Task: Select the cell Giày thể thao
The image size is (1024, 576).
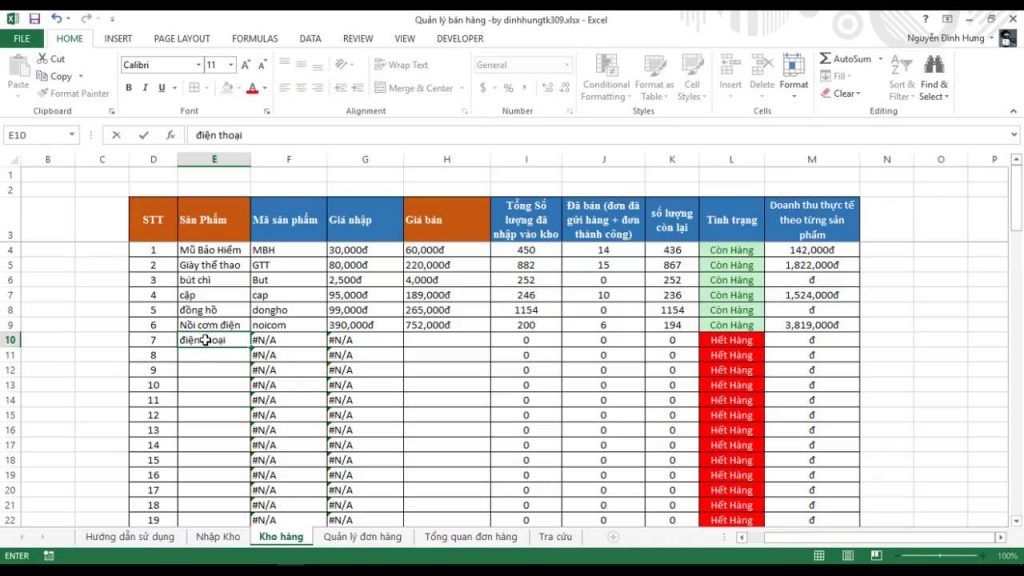Action: [x=214, y=265]
